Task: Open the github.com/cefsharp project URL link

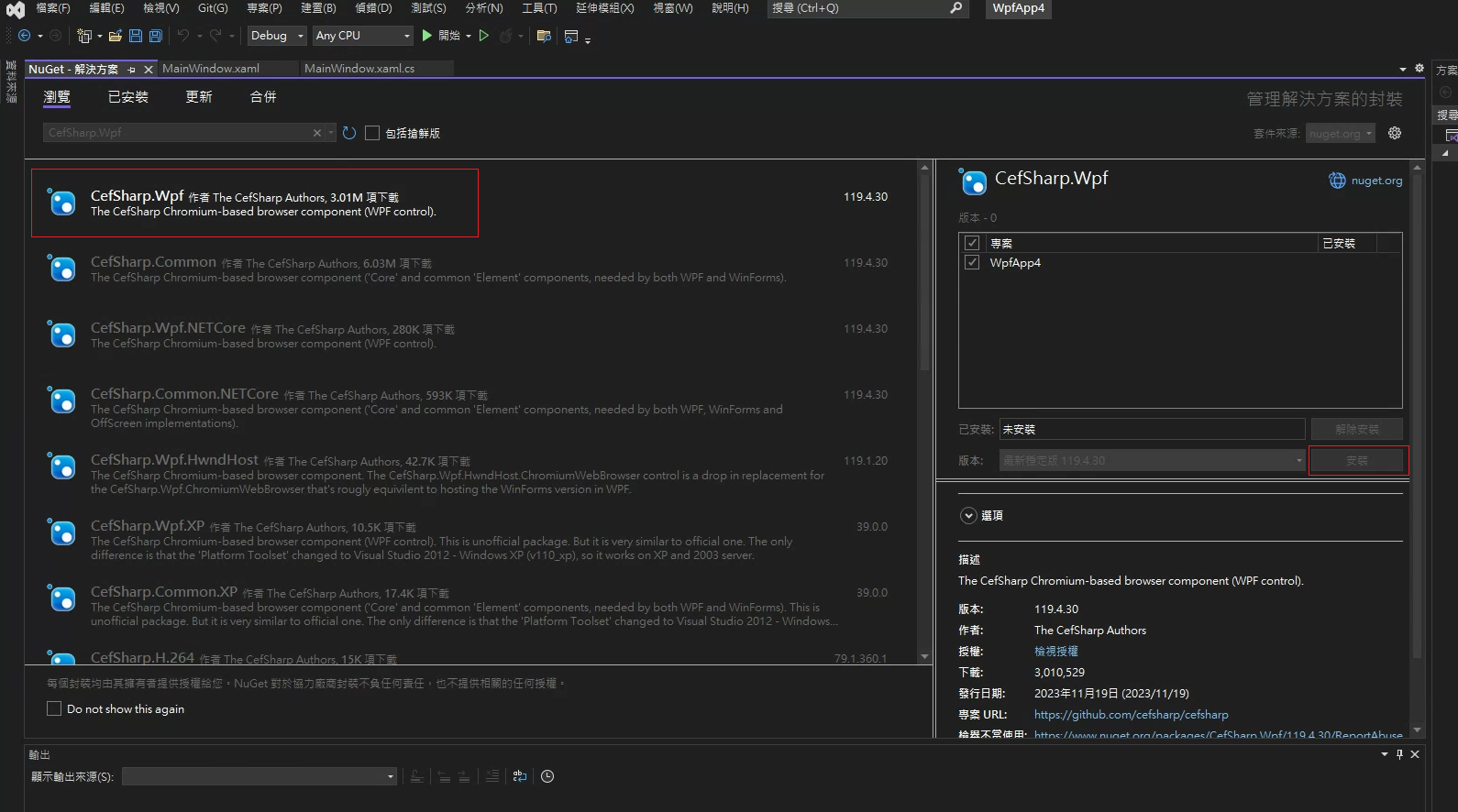Action: coord(1132,715)
